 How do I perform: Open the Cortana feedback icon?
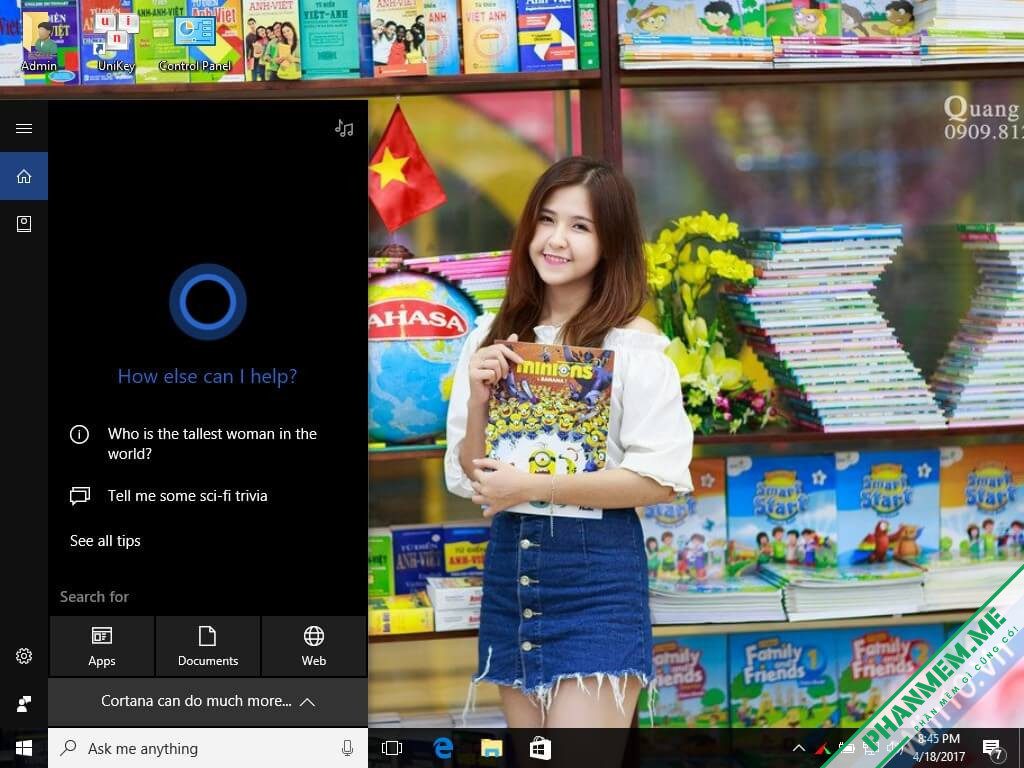pos(24,703)
